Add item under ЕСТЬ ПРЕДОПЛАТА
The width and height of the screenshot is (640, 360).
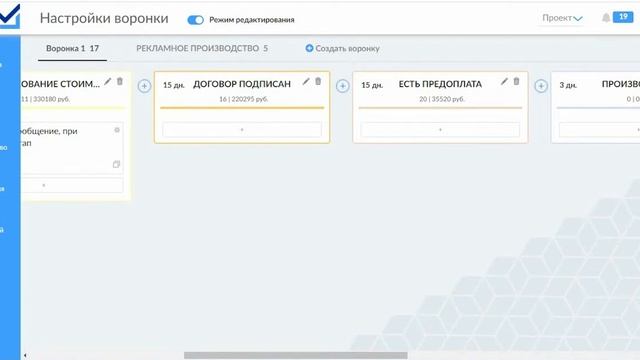440,130
